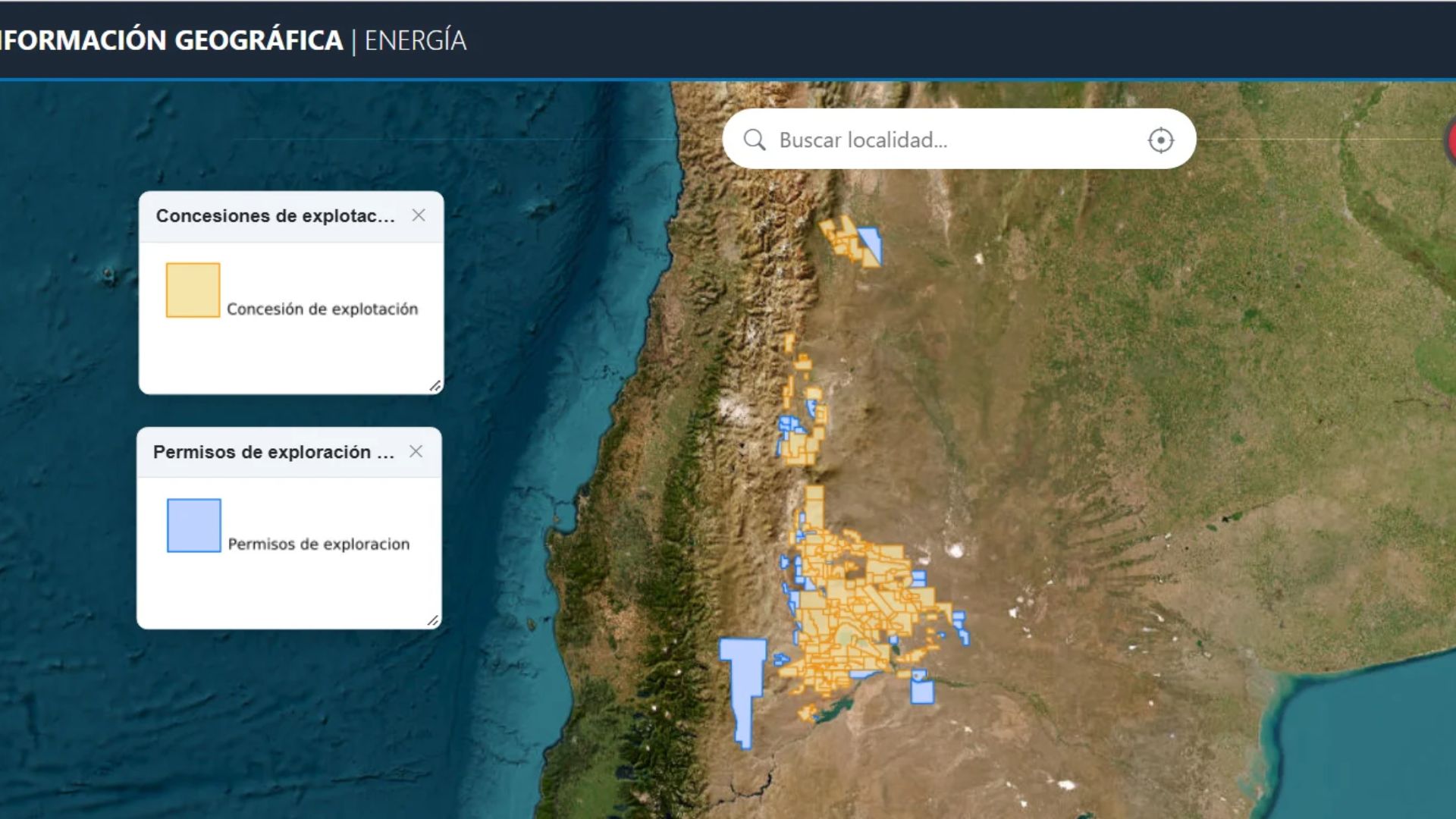1456x819 pixels.
Task: Click the INFORMACIÓN GEOGRÁFICA header title
Action: pyautogui.click(x=171, y=40)
